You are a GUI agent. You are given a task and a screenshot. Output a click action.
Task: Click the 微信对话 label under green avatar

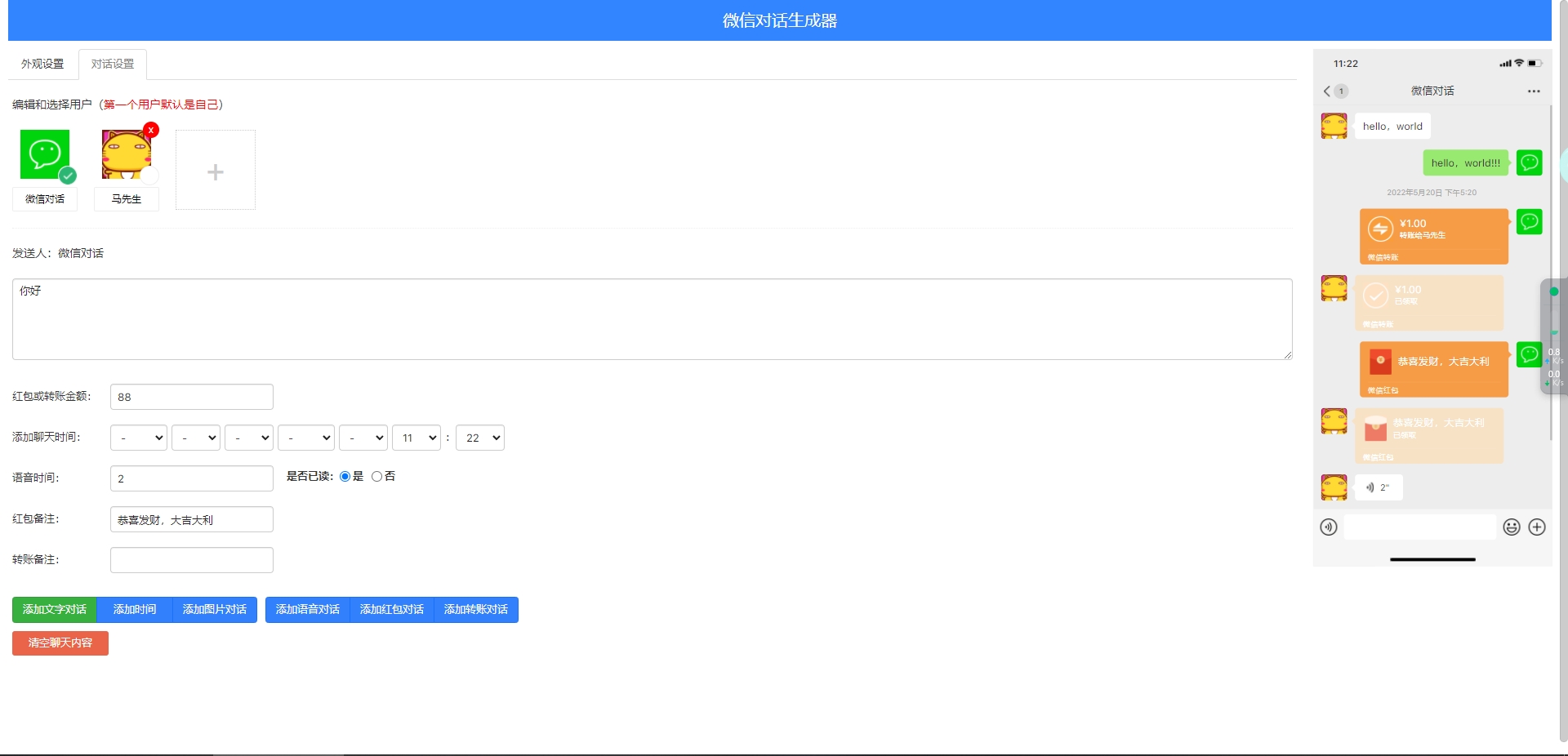[x=45, y=199]
